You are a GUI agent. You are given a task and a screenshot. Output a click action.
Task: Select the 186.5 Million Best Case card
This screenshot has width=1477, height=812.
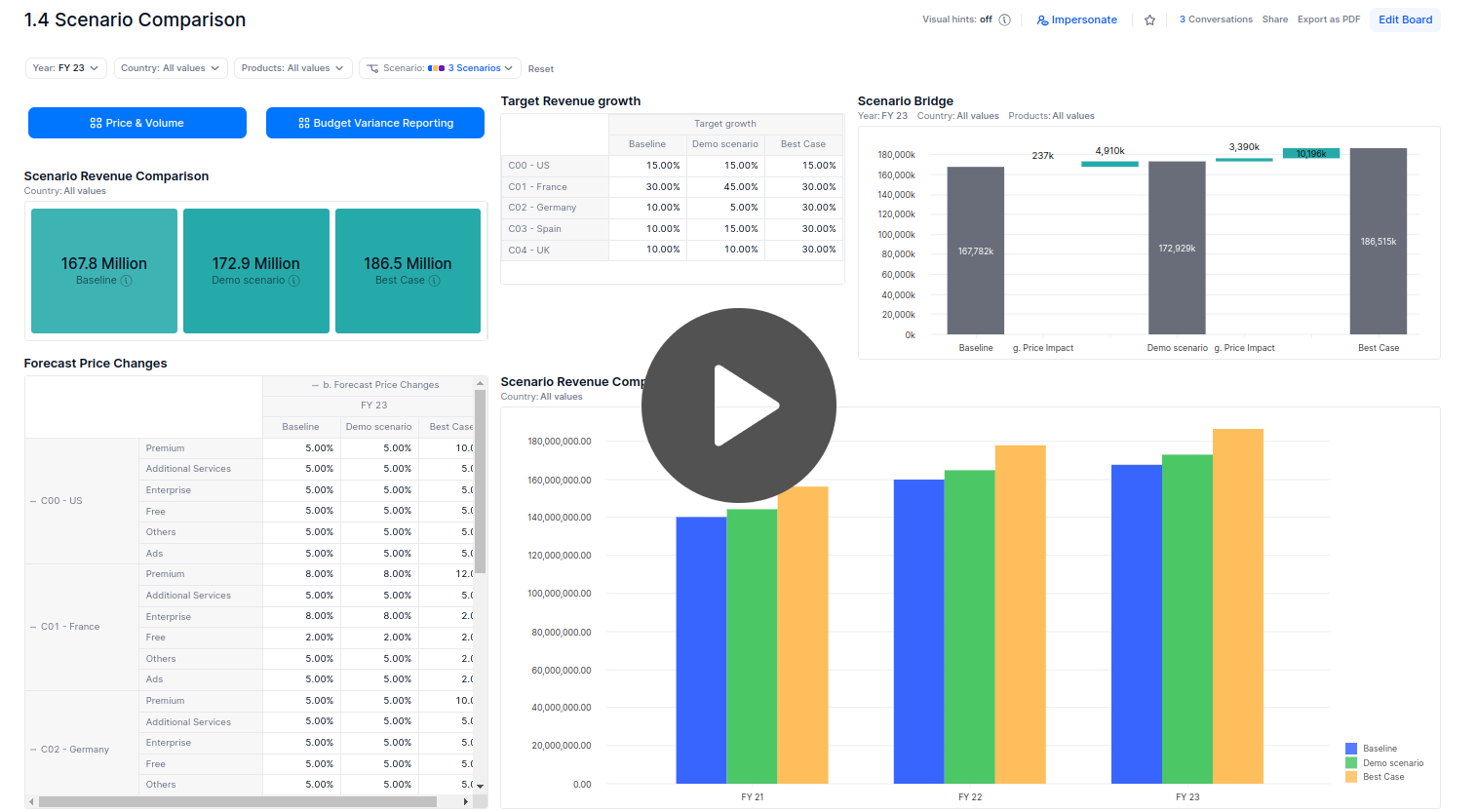point(408,271)
